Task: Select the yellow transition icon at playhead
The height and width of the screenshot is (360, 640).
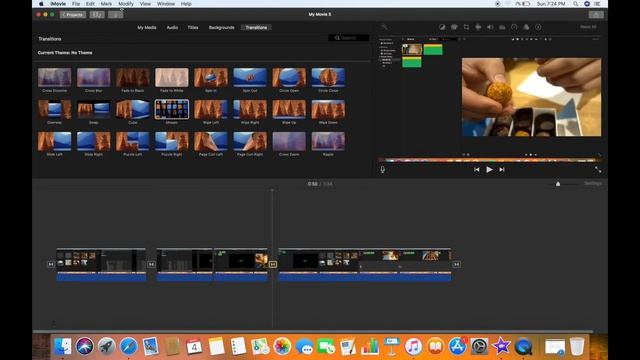Action: (273, 264)
